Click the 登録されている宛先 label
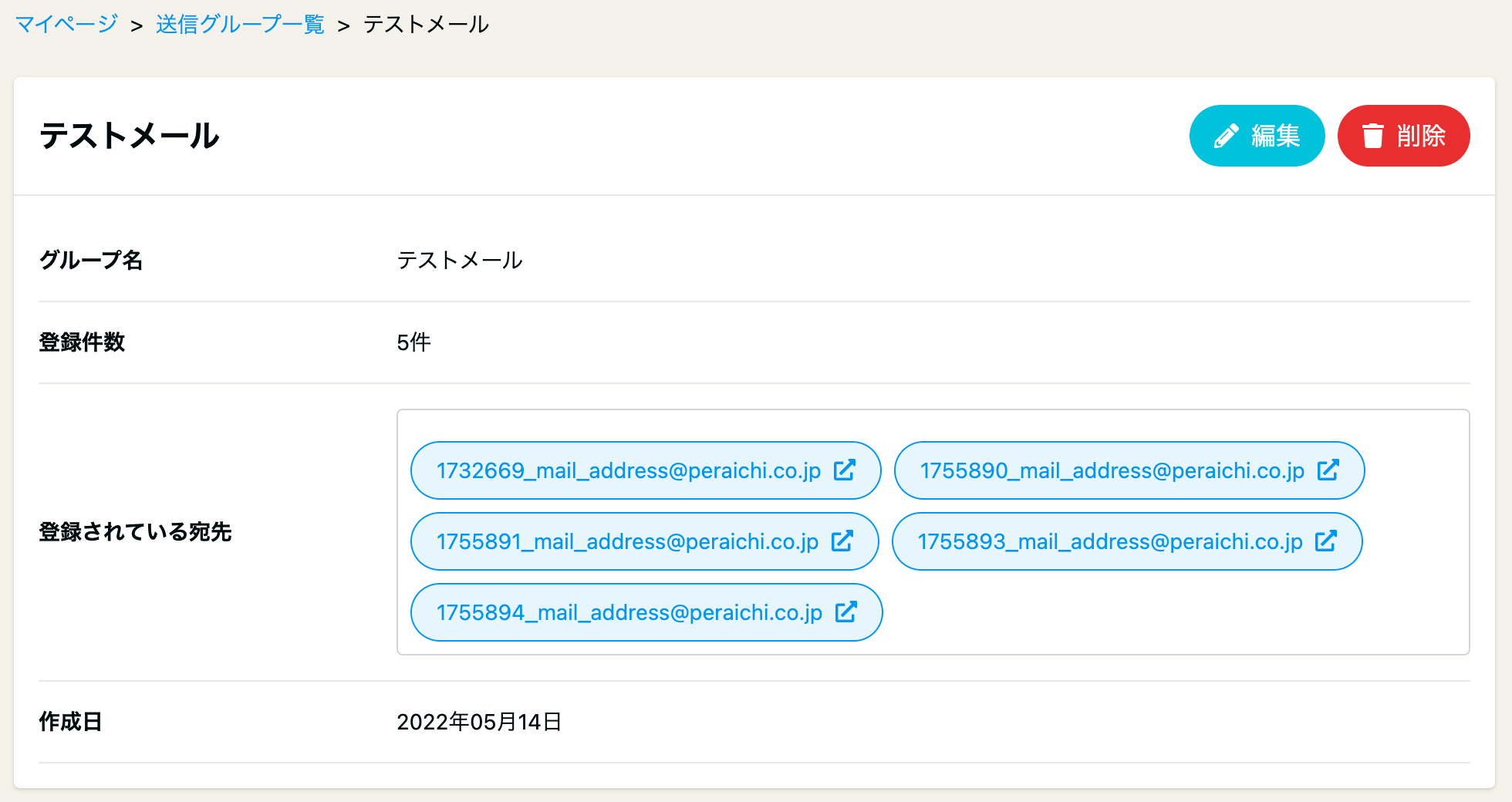 tap(135, 532)
